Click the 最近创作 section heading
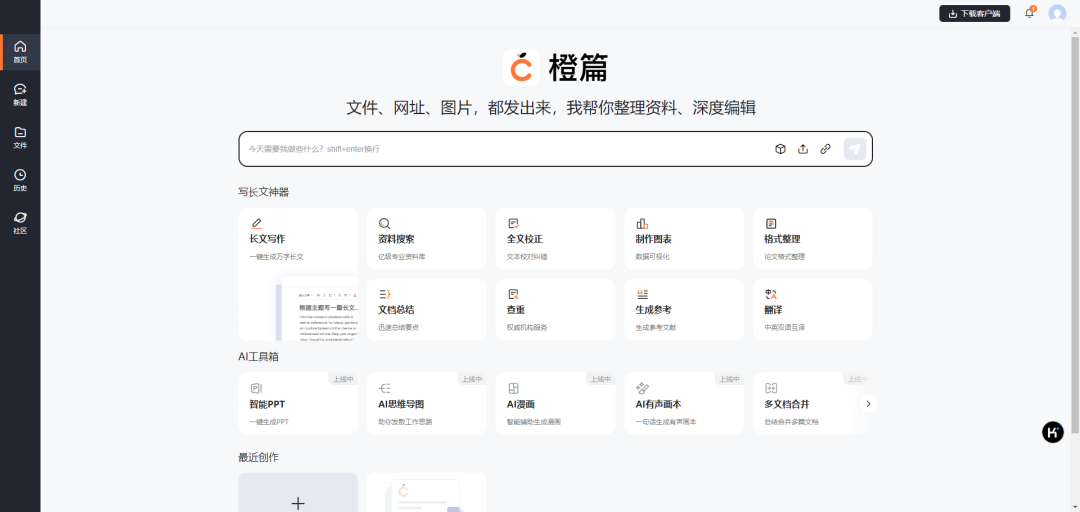 tap(258, 458)
